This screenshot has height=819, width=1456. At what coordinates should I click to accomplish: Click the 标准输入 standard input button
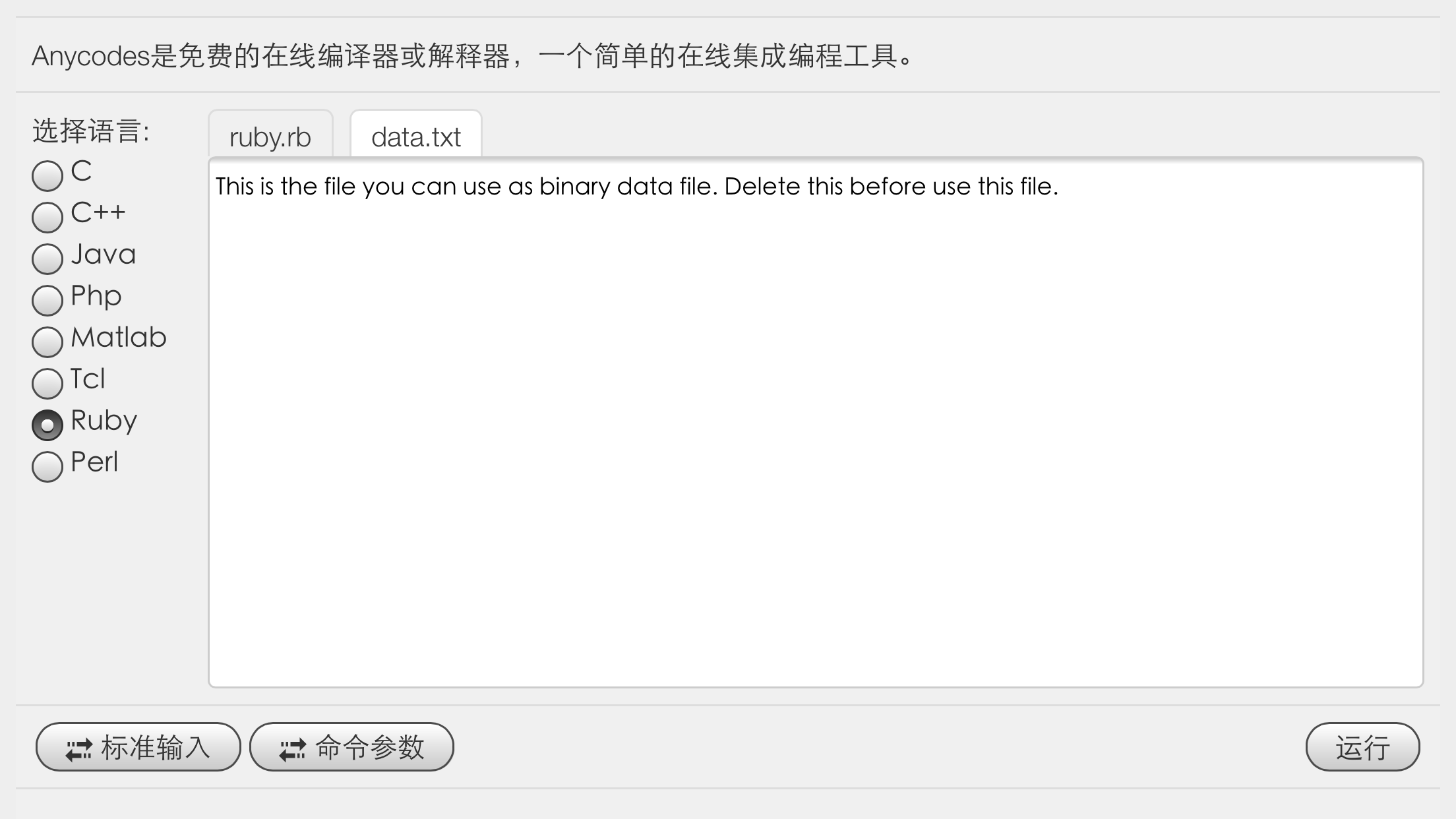tap(140, 747)
